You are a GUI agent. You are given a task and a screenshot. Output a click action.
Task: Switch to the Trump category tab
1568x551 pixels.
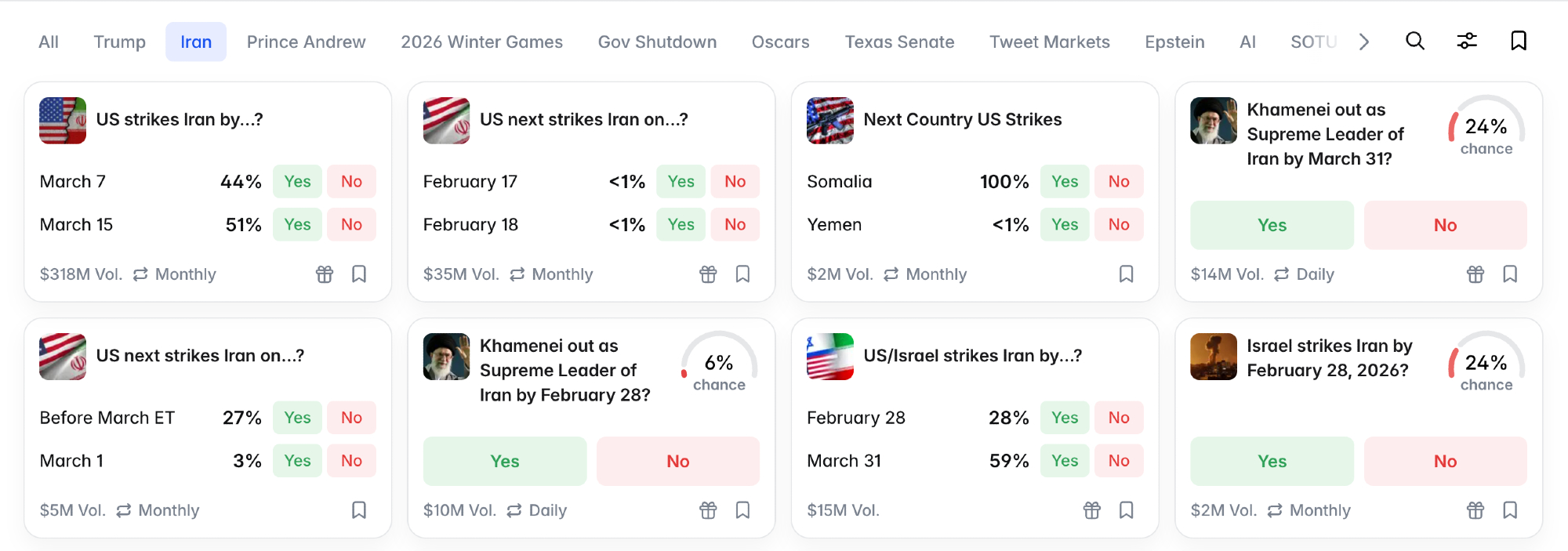(x=119, y=42)
